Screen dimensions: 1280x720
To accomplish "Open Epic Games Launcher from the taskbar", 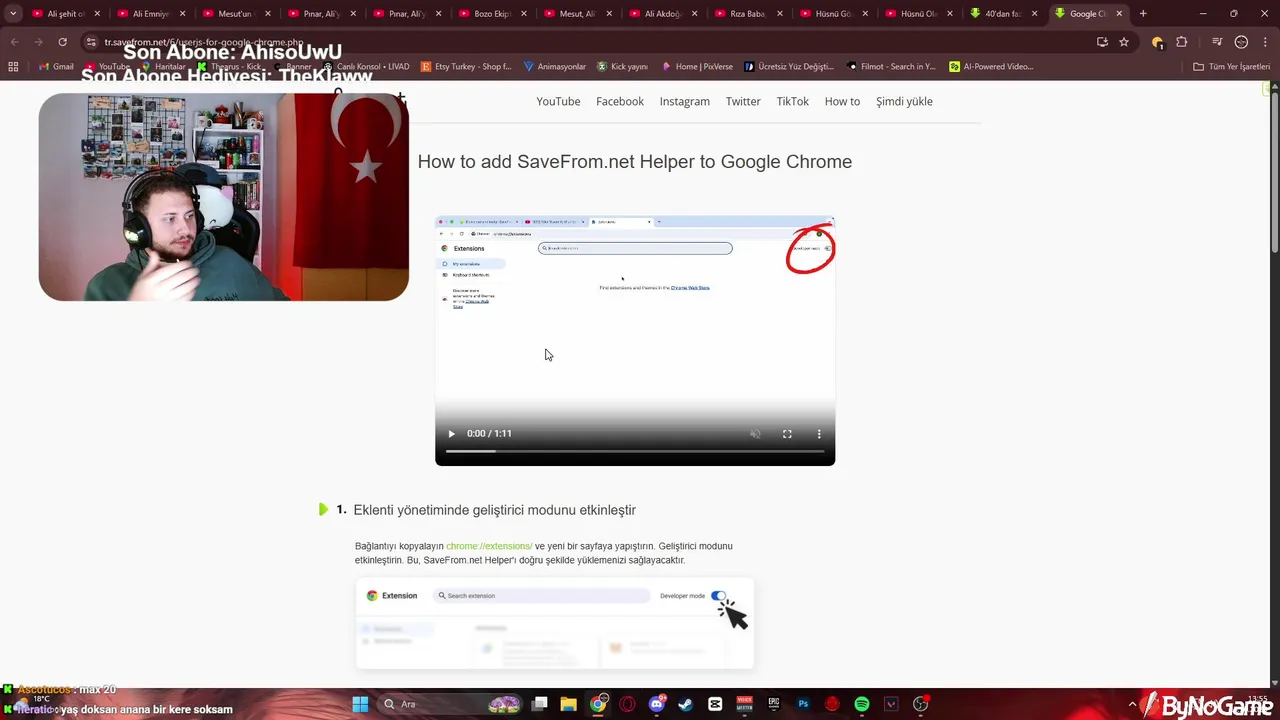I will coord(773,704).
